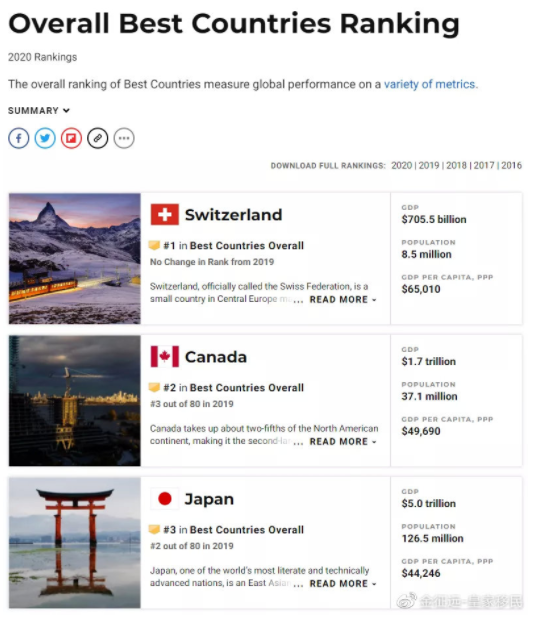Expand Switzerland description with READ MORE
533x621 pixels.
(343, 300)
